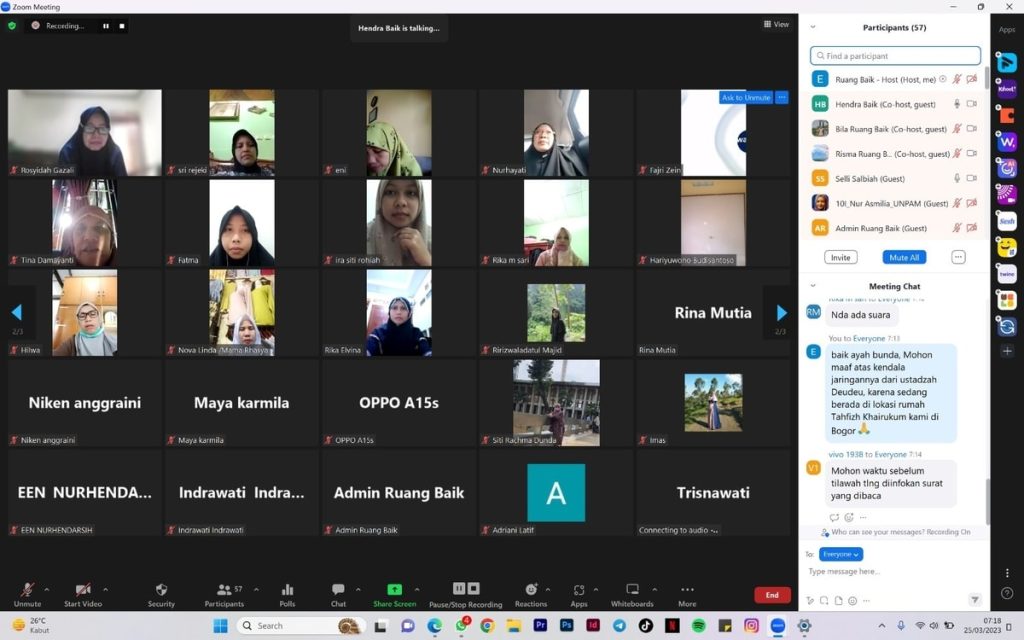Open Whiteboards from the toolbar
Image resolution: width=1024 pixels, height=640 pixels.
pos(632,594)
